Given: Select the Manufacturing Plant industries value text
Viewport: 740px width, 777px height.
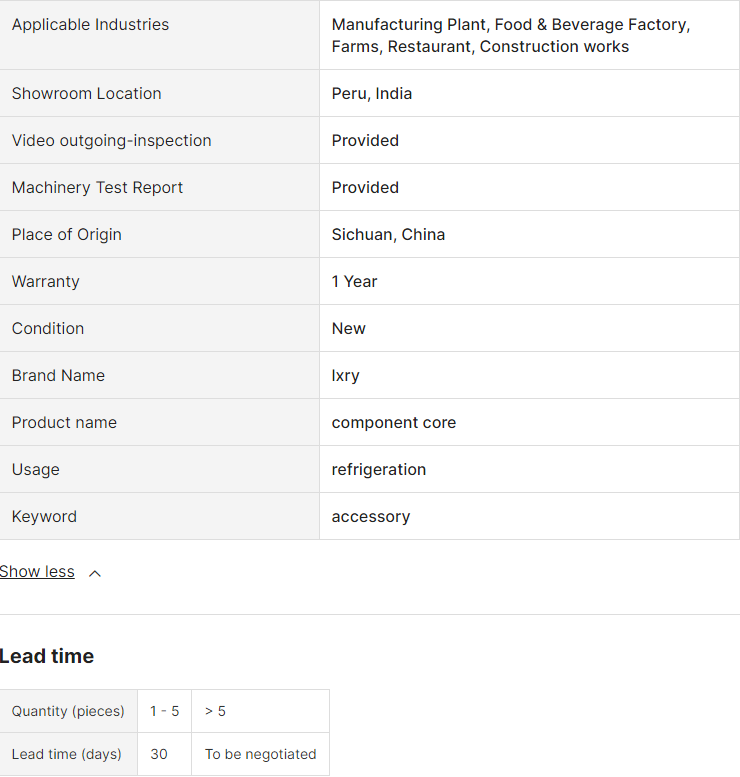Looking at the screenshot, I should tap(510, 35).
